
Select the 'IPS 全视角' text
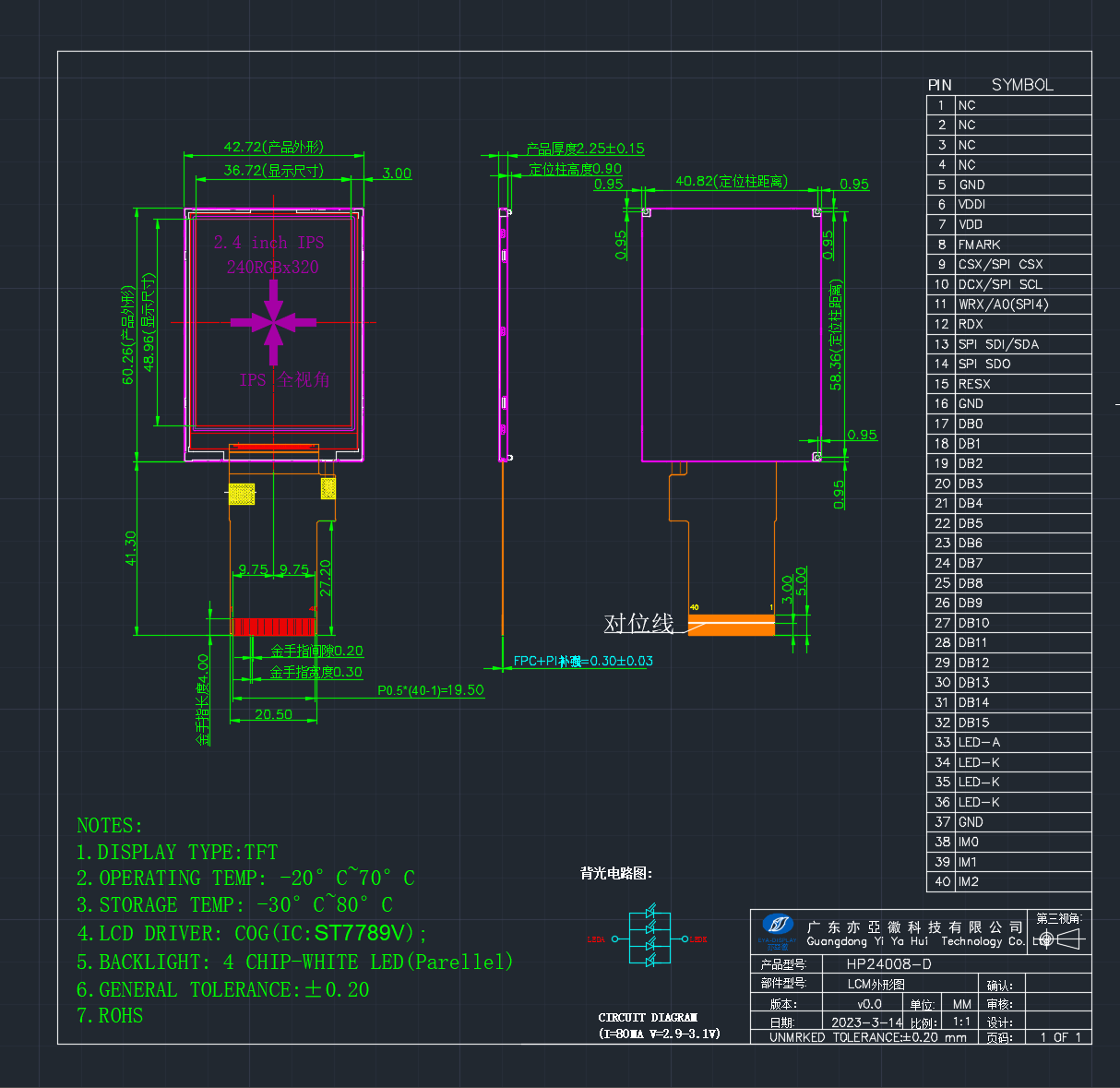click(284, 379)
